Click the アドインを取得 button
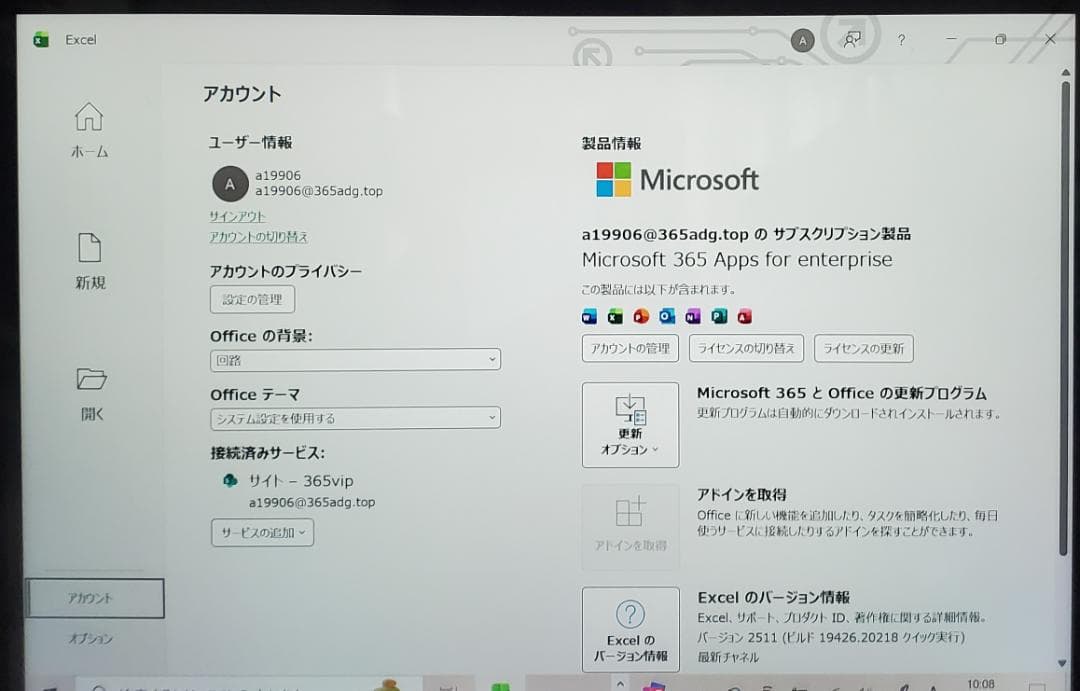The image size is (1080, 691). [x=630, y=526]
